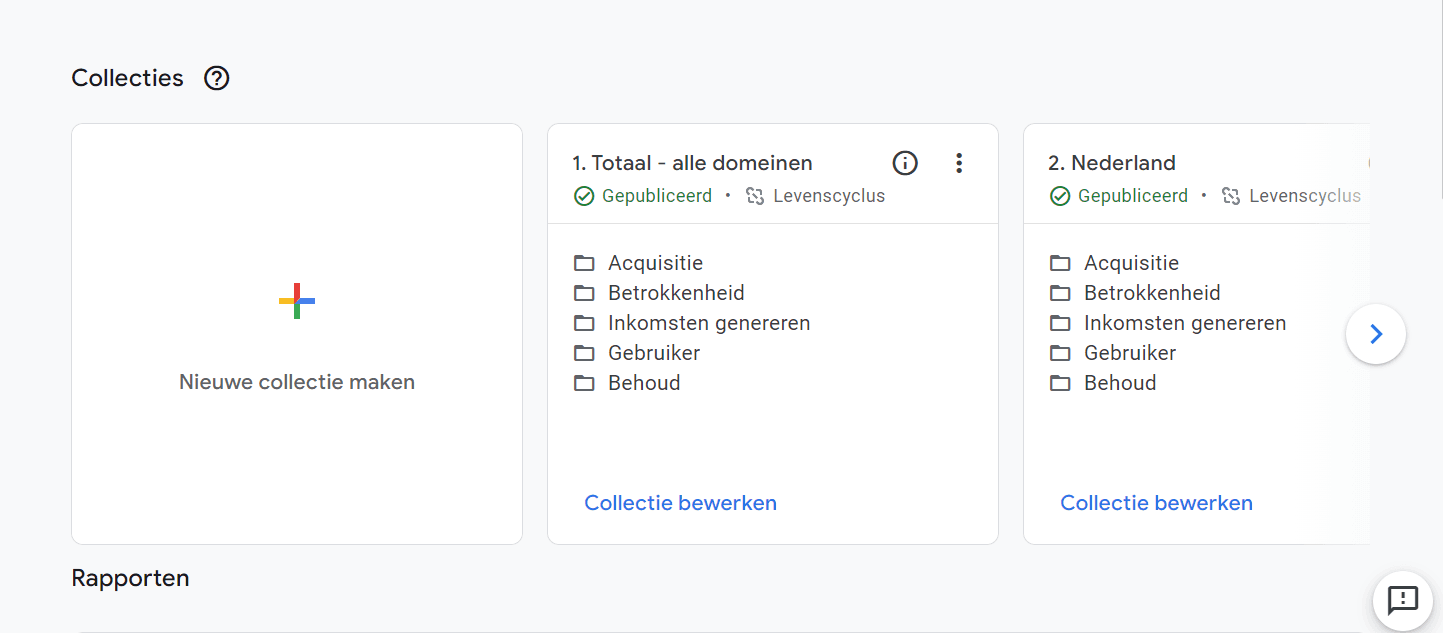Click Behoud folder icon in Nederland card
Image resolution: width=1443 pixels, height=633 pixels.
pos(1060,383)
